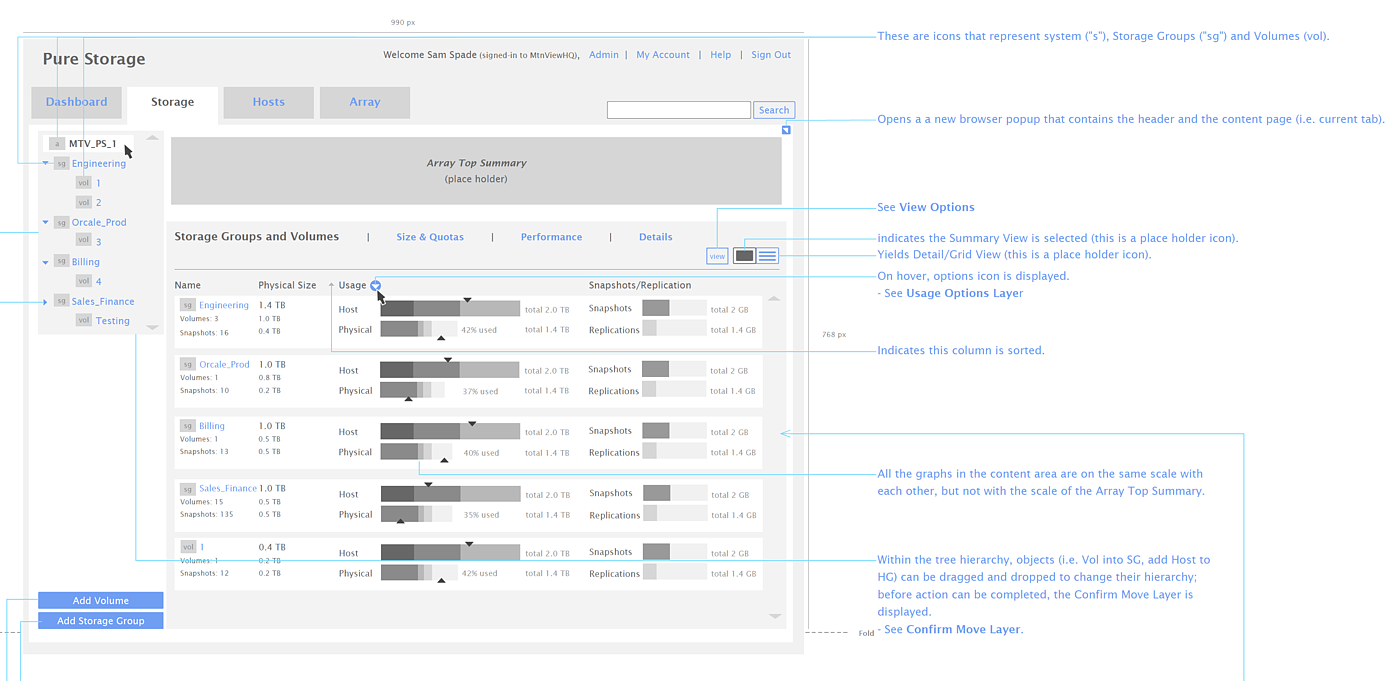Image resolution: width=1400 pixels, height=681 pixels.
Task: Click the Billing row Replications bar
Action: click(x=674, y=452)
